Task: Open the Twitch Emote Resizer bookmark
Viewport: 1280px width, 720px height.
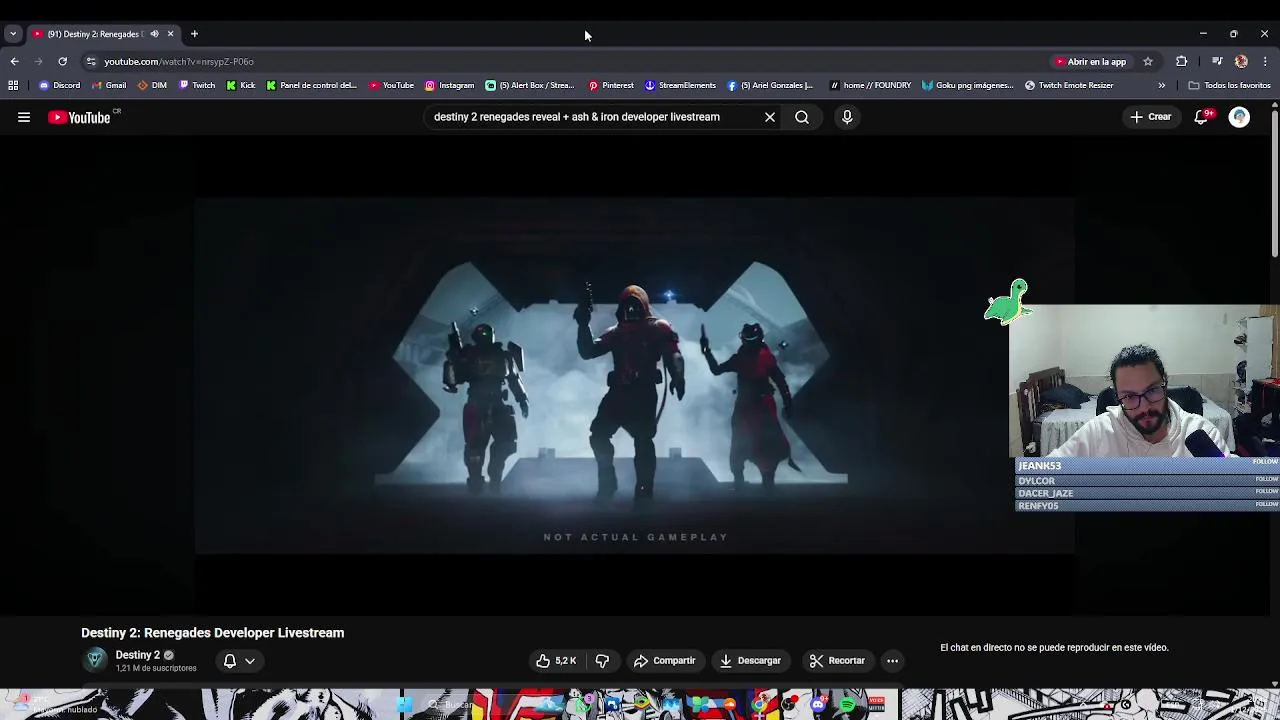Action: tap(1069, 85)
